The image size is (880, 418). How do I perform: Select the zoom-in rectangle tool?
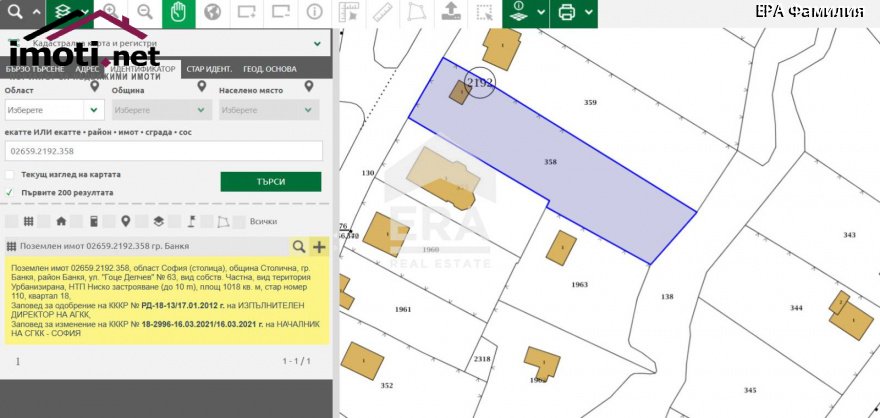point(246,12)
